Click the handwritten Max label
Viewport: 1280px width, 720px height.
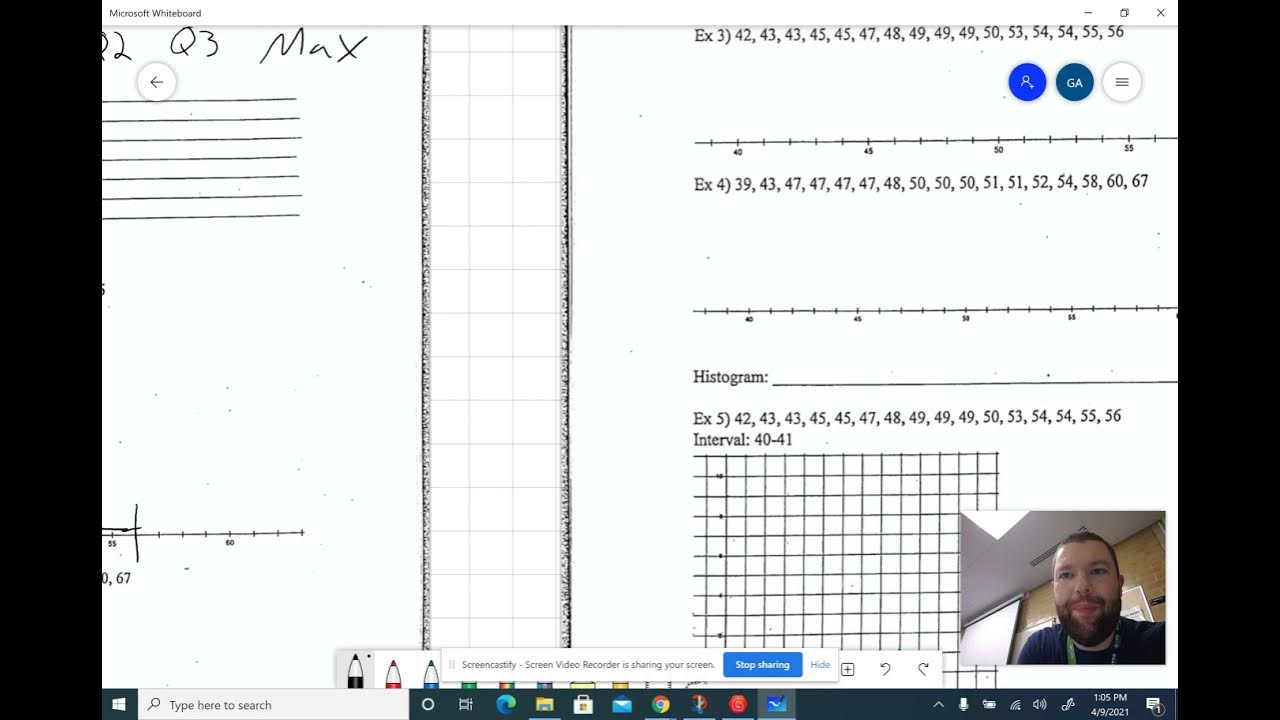314,47
